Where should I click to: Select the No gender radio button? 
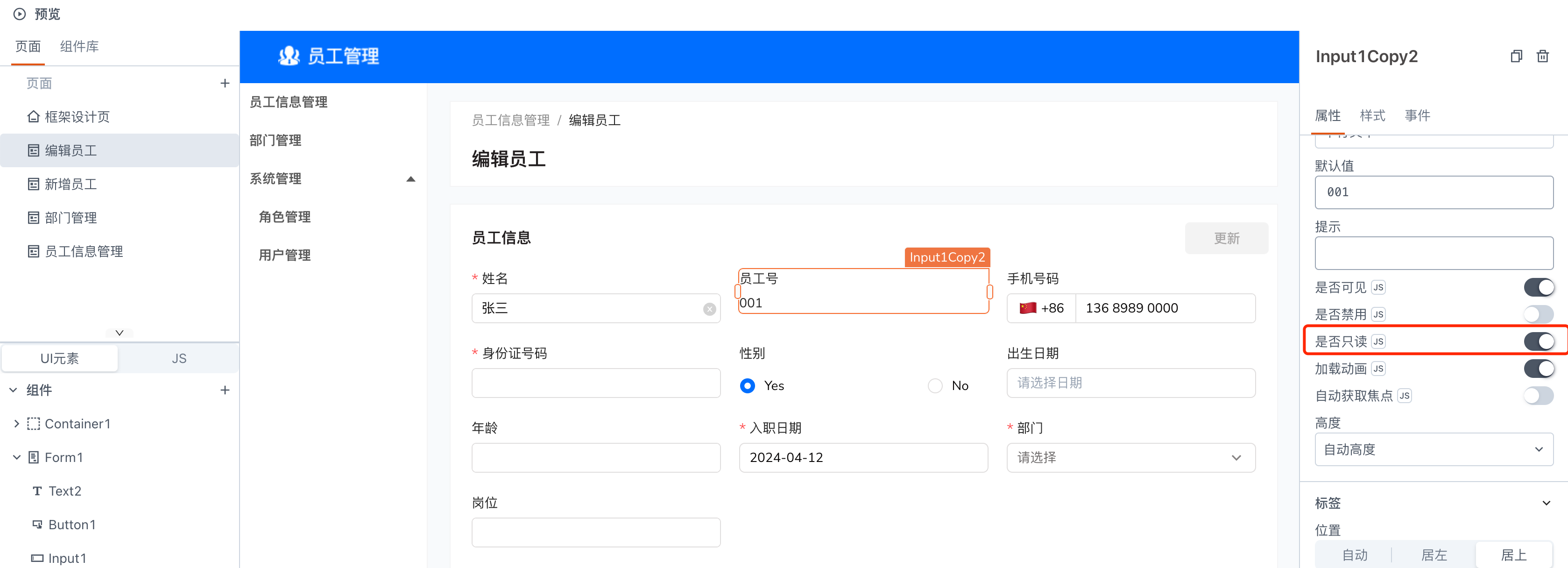point(935,385)
